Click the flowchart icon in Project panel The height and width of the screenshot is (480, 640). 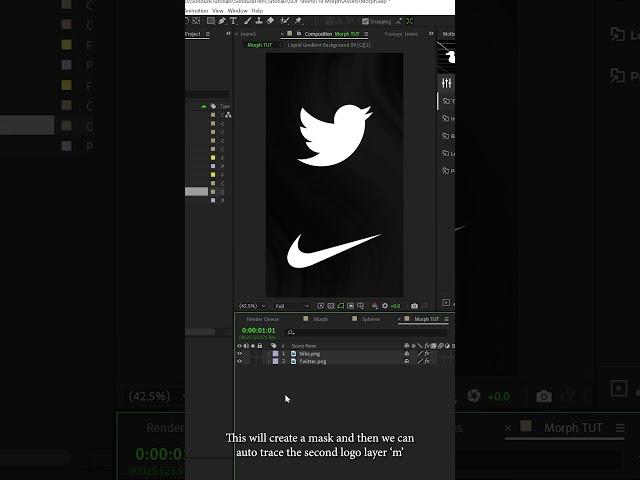[228, 115]
